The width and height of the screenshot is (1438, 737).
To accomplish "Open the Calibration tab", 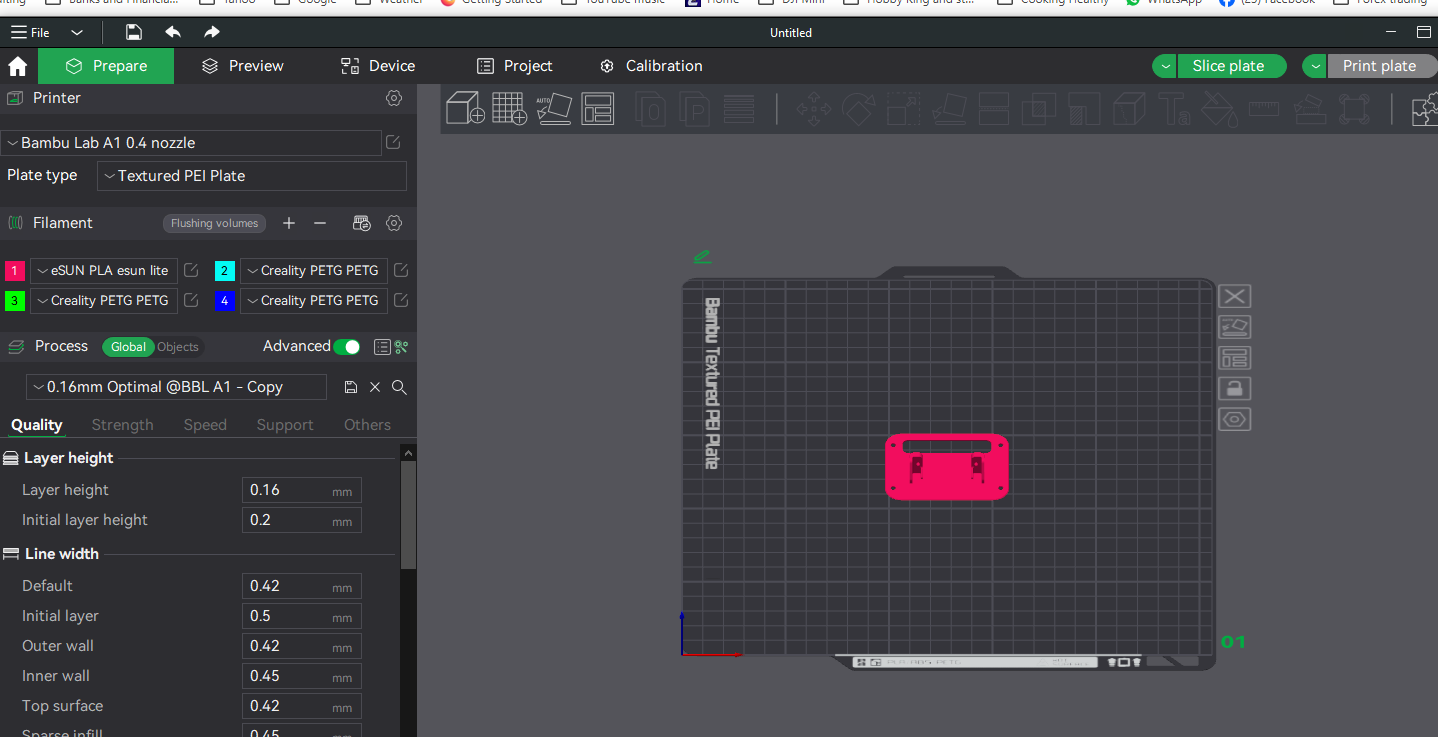I will coord(651,66).
